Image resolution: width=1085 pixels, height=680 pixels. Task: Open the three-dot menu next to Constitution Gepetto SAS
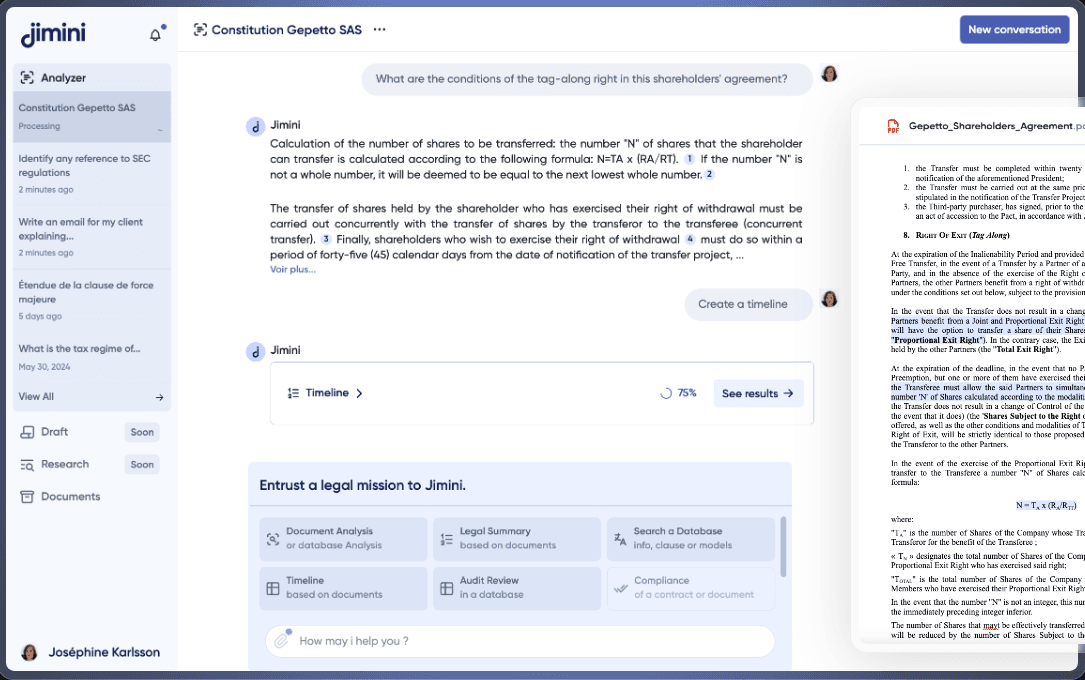tap(379, 29)
